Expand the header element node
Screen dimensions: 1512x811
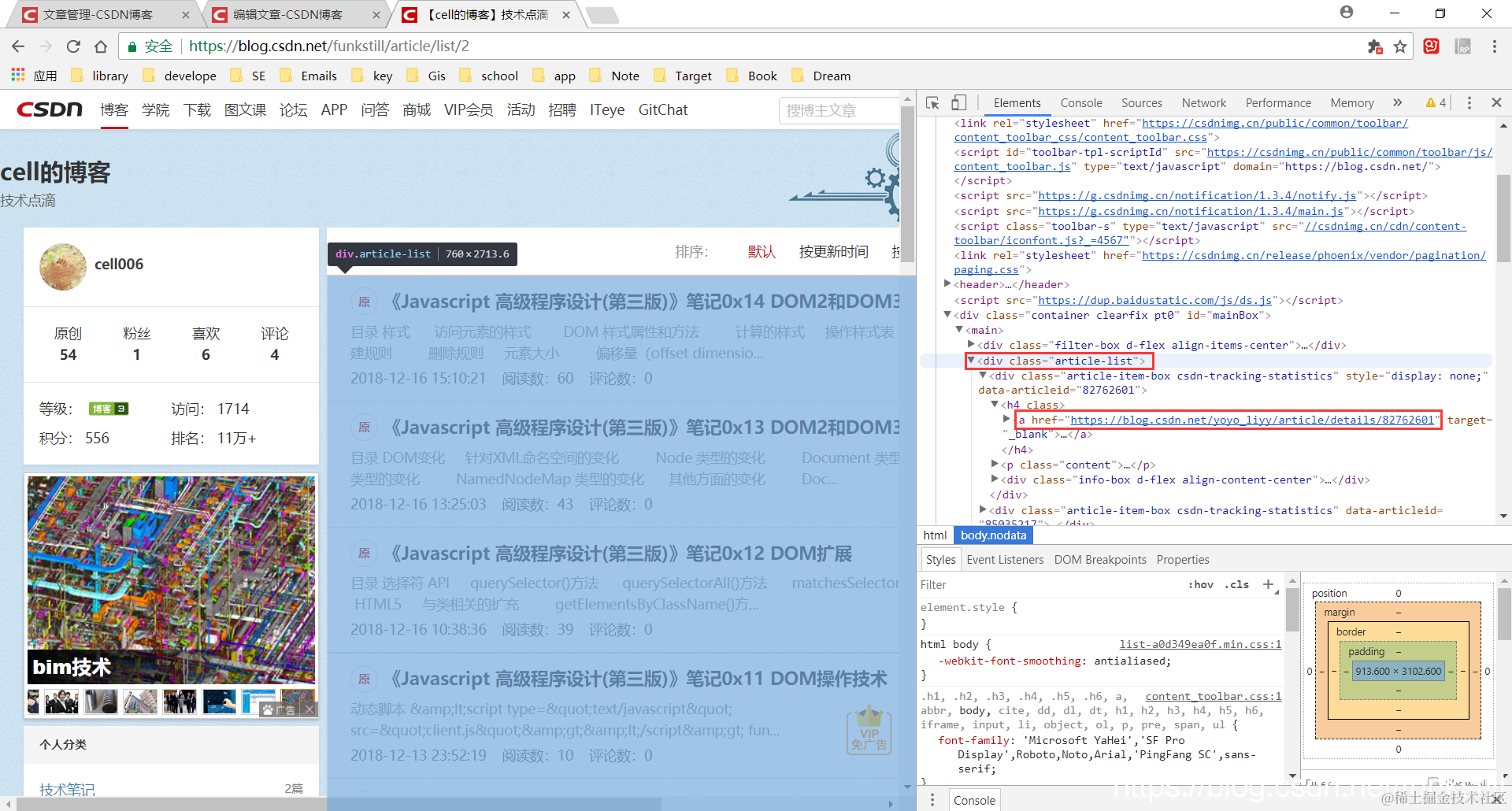[x=948, y=283]
